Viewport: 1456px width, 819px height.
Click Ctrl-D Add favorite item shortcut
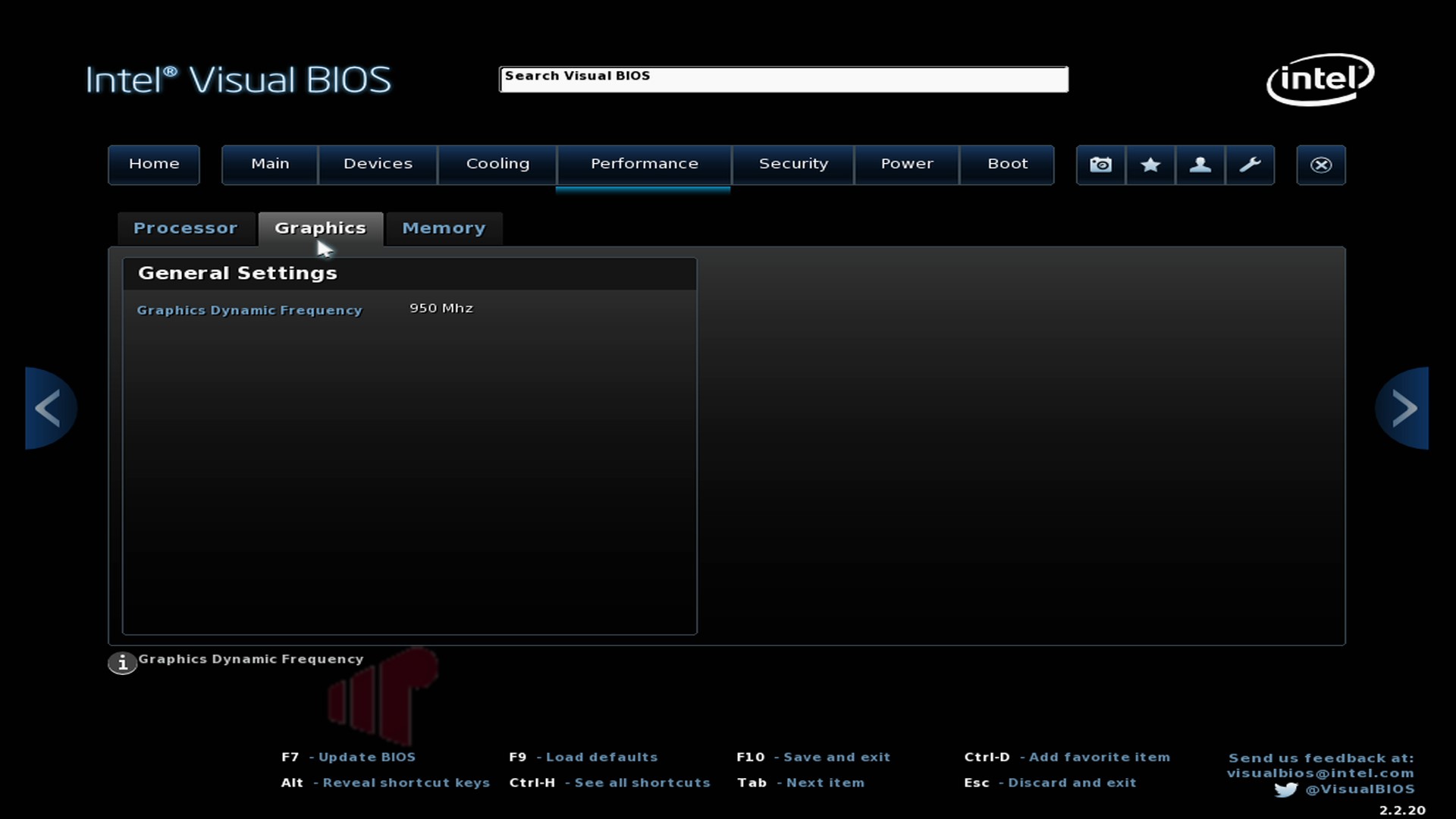click(1067, 757)
